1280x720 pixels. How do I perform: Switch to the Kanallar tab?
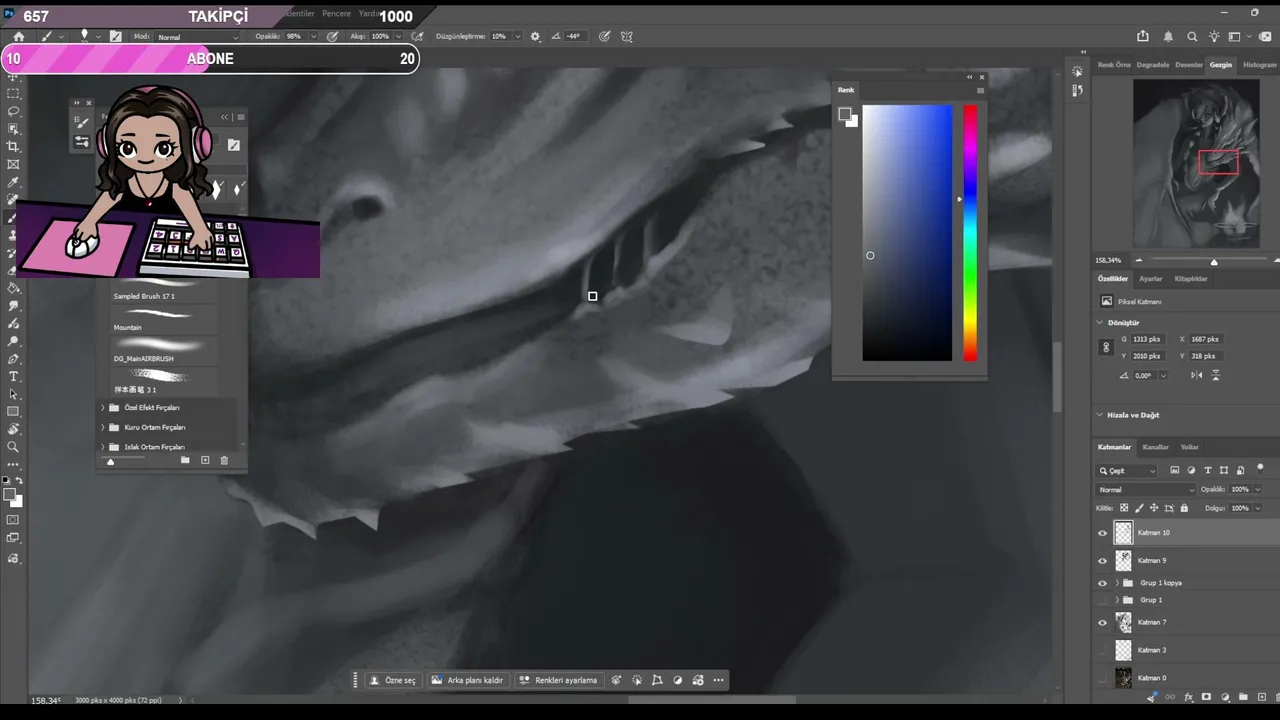(1156, 447)
